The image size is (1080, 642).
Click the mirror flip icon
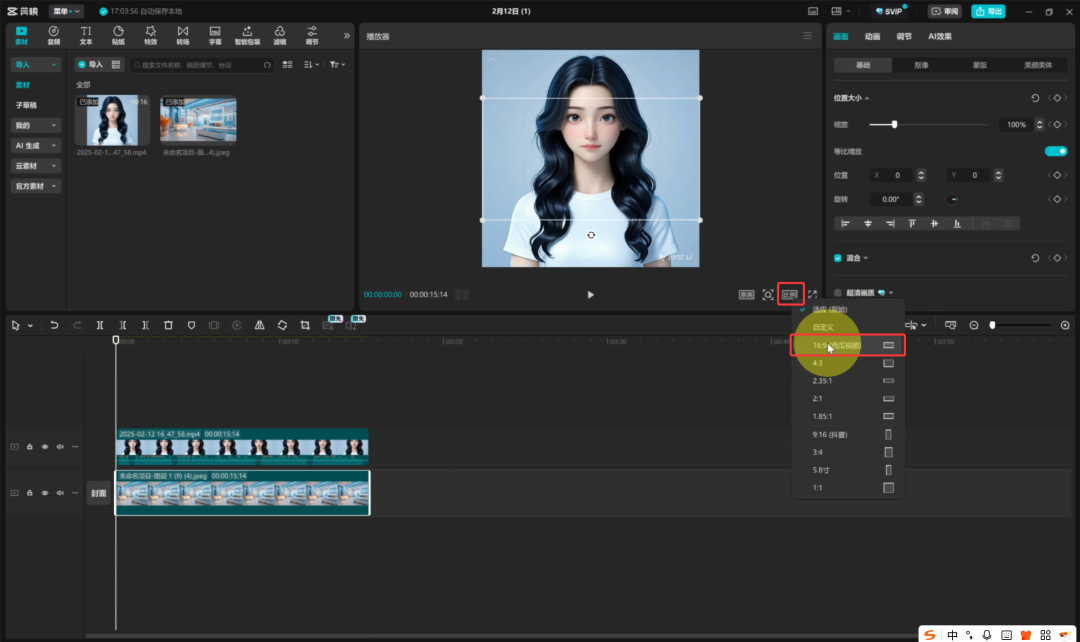(260, 325)
